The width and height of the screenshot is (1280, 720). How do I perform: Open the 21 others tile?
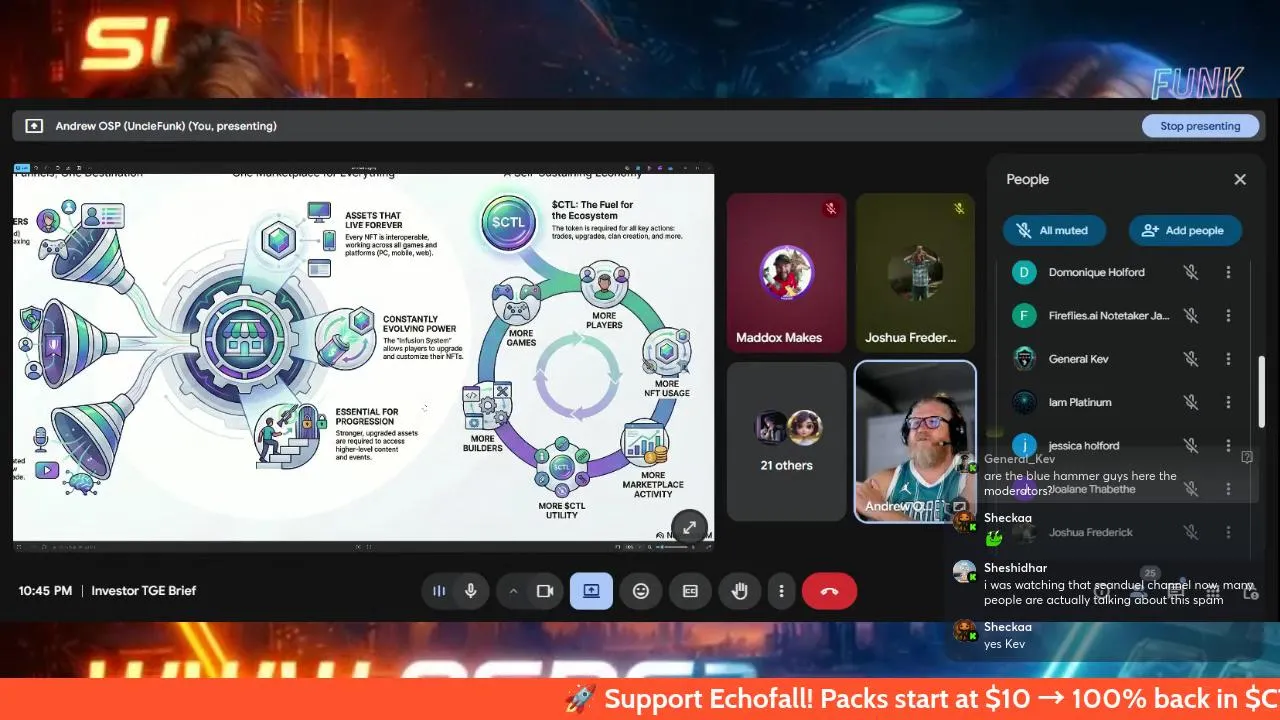click(786, 441)
